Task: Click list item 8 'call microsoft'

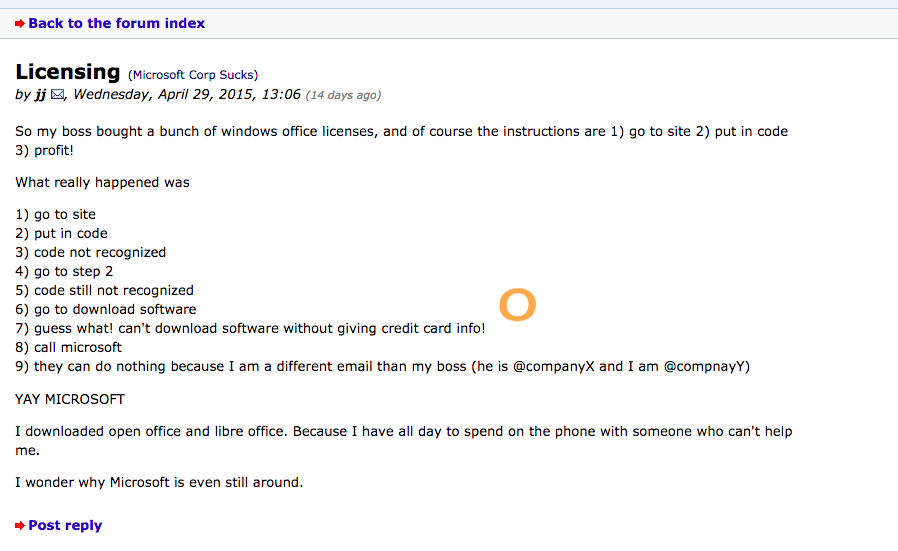Action: pyautogui.click(x=69, y=348)
